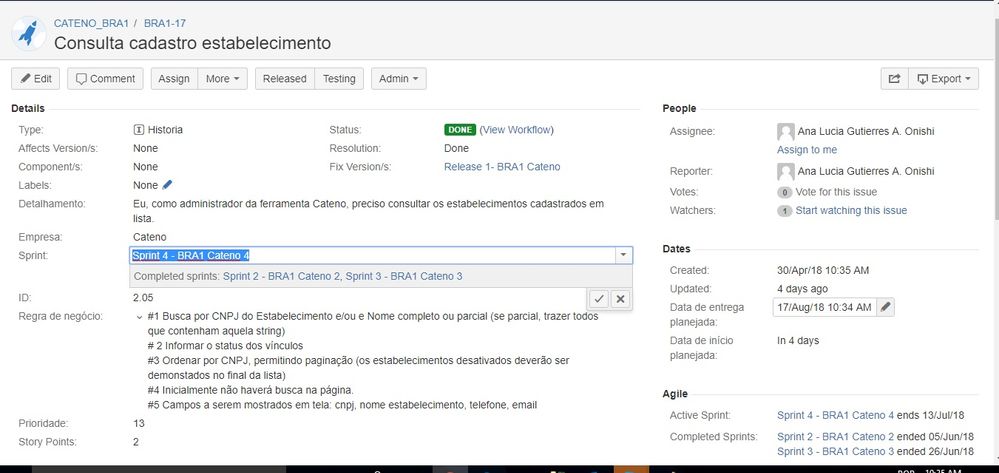The image size is (999, 473).
Task: Click the Sprint text input field
Action: tap(373, 256)
